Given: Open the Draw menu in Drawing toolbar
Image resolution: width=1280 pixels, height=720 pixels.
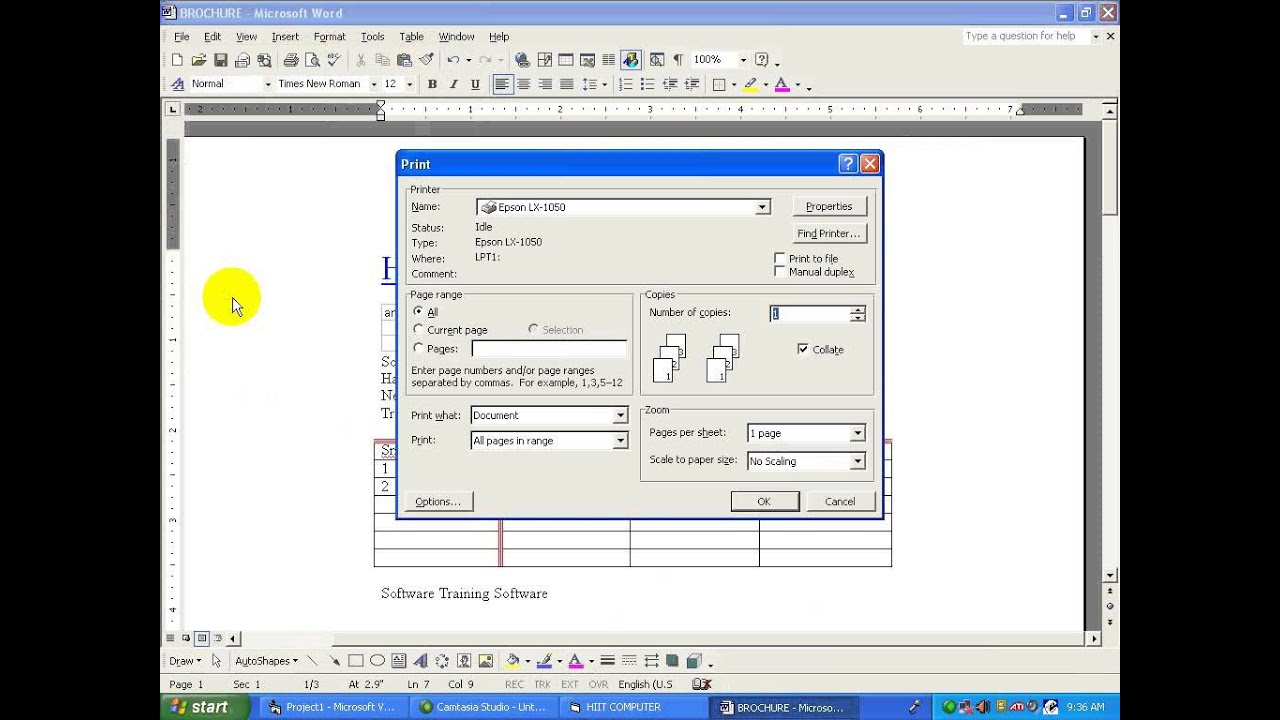Looking at the screenshot, I should tap(185, 661).
